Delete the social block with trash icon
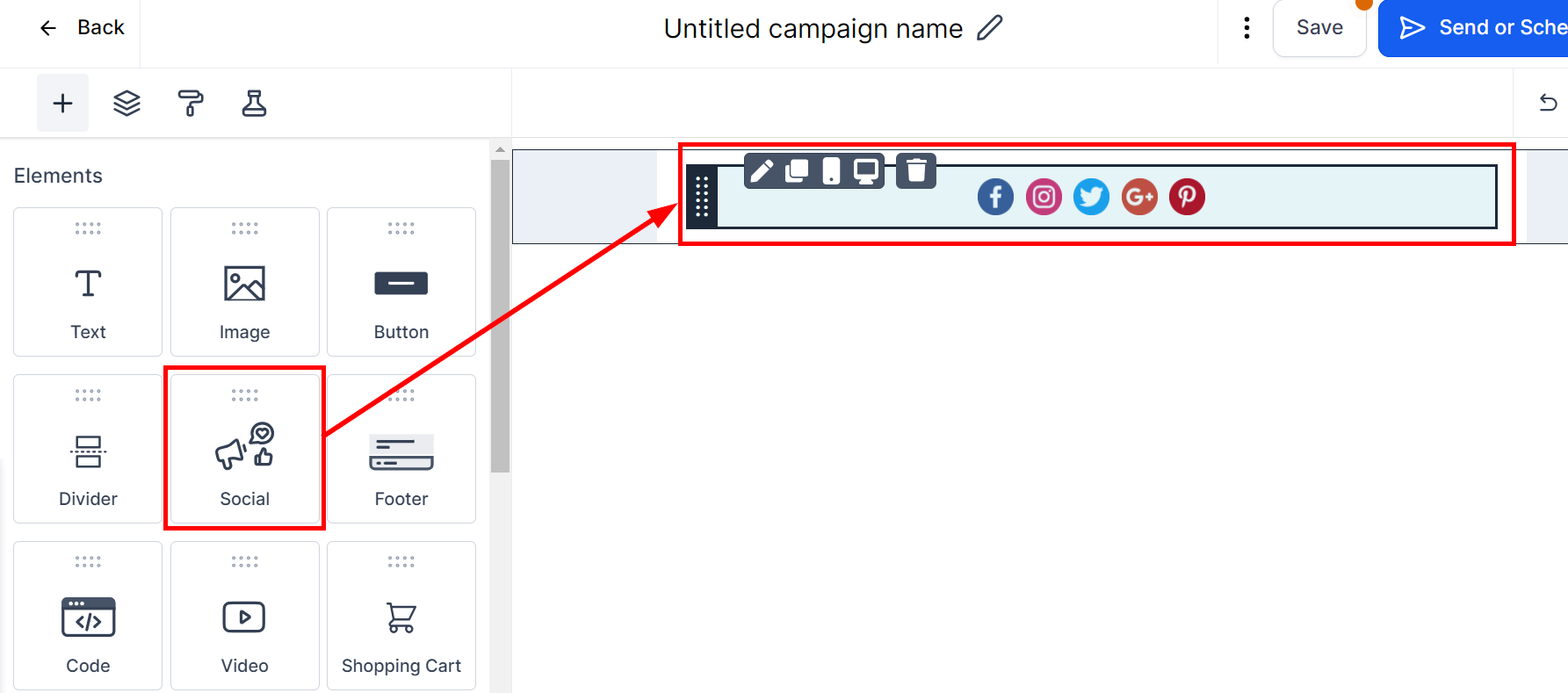1568x693 pixels. (916, 170)
